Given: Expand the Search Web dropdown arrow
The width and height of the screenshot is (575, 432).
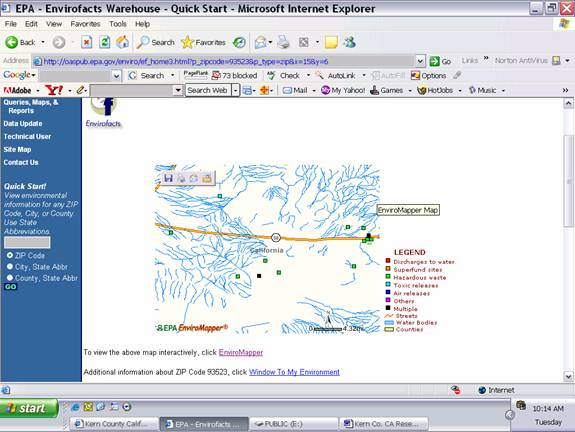Looking at the screenshot, I should click(x=235, y=90).
